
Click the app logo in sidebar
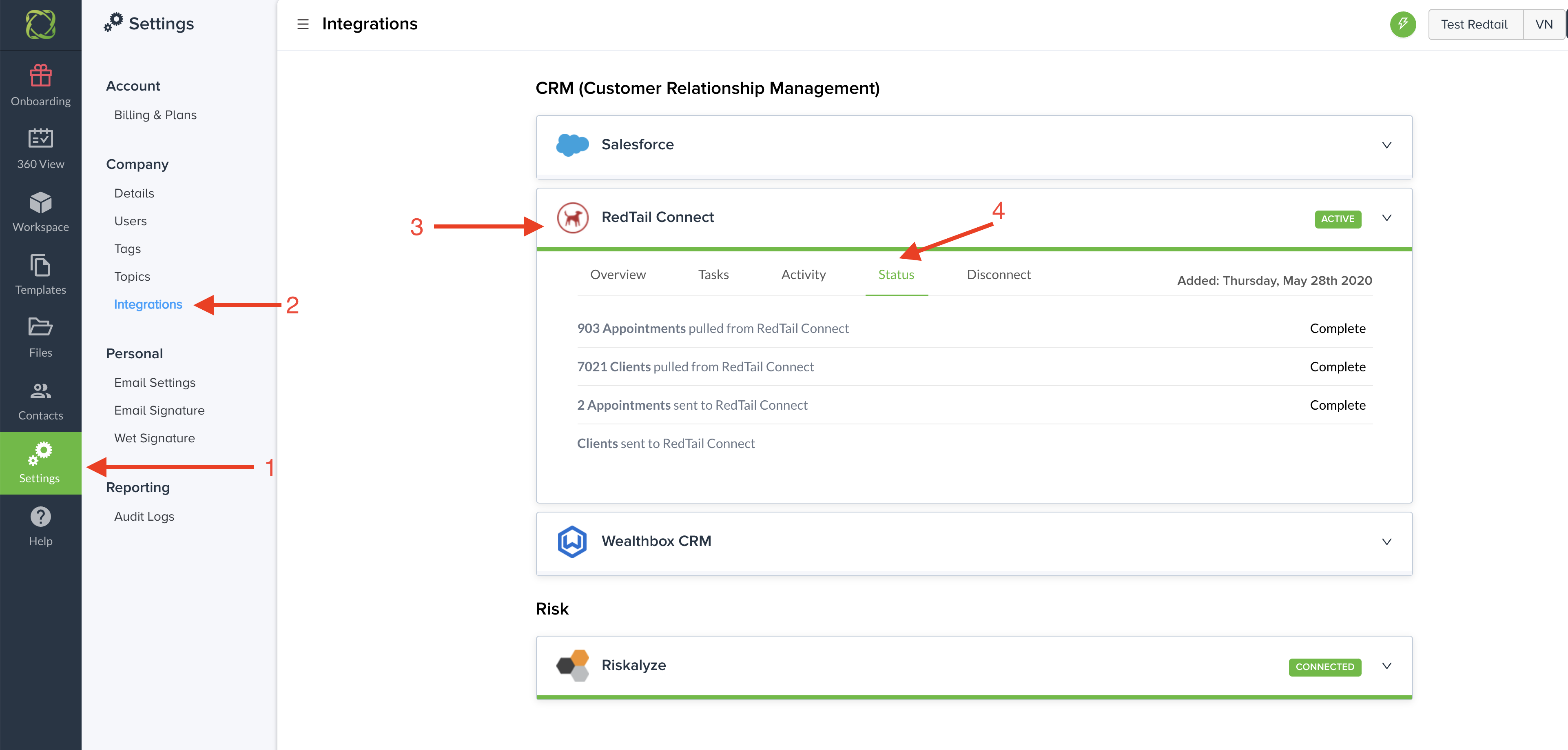(x=40, y=24)
